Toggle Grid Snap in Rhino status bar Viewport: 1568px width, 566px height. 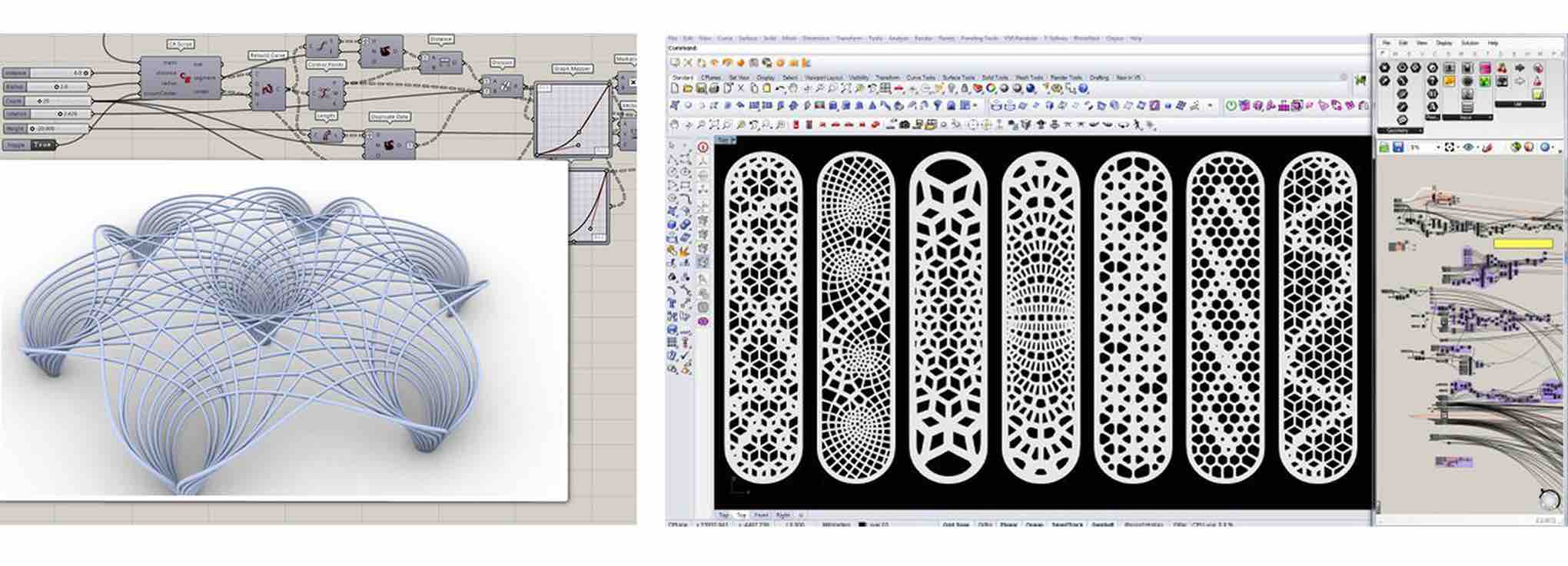coord(956,525)
